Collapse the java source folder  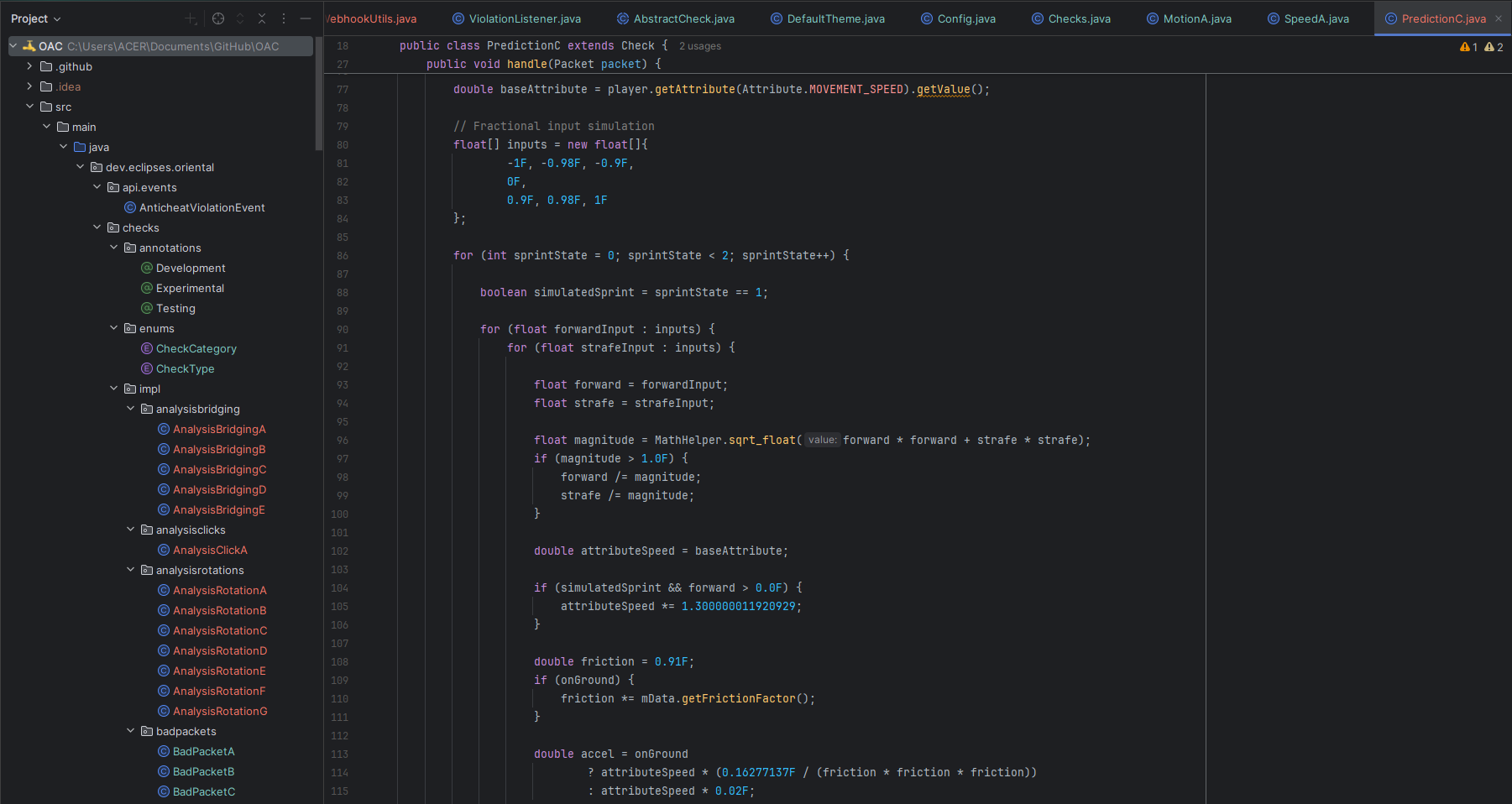pos(64,147)
